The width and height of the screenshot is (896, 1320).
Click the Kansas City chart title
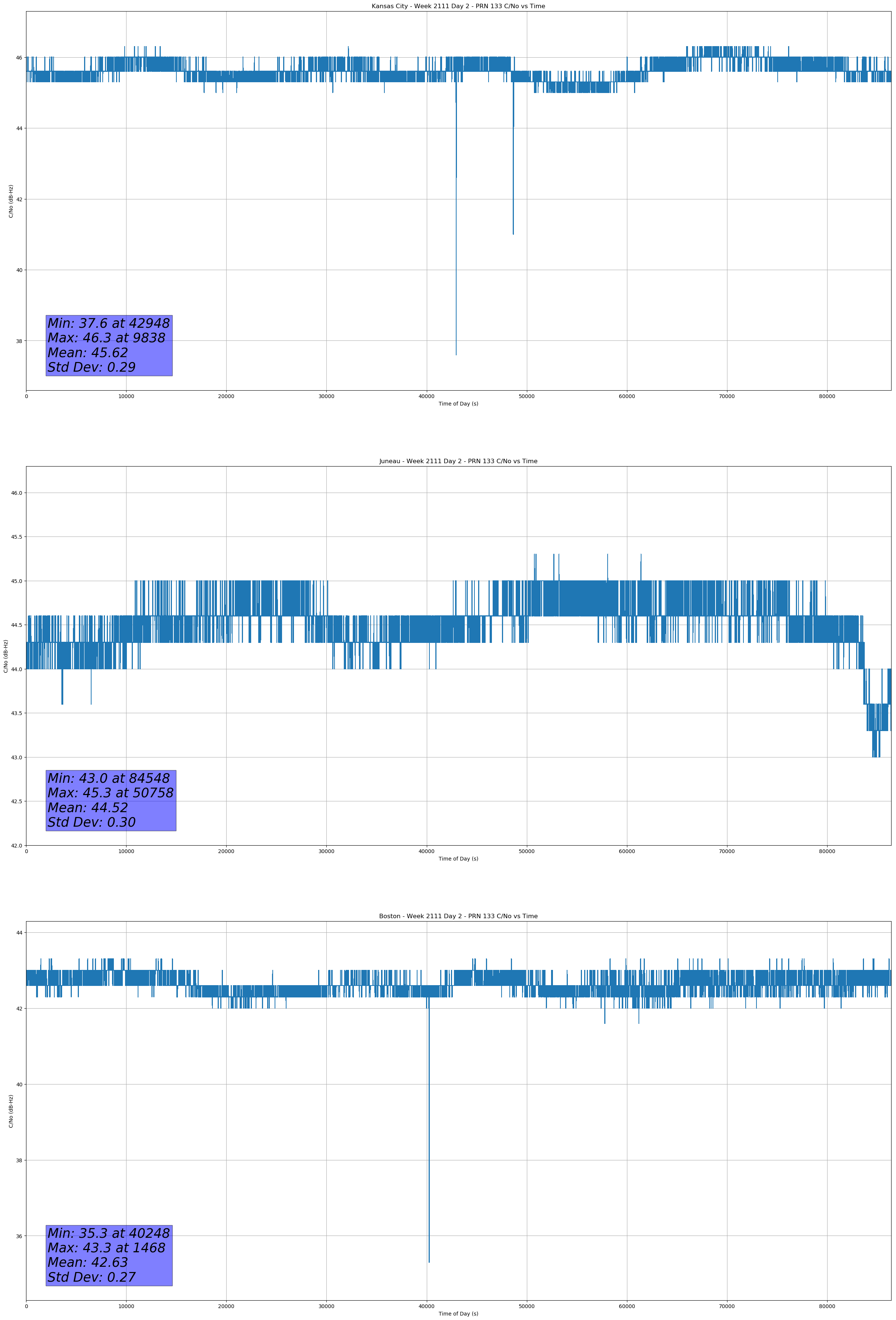458,6
